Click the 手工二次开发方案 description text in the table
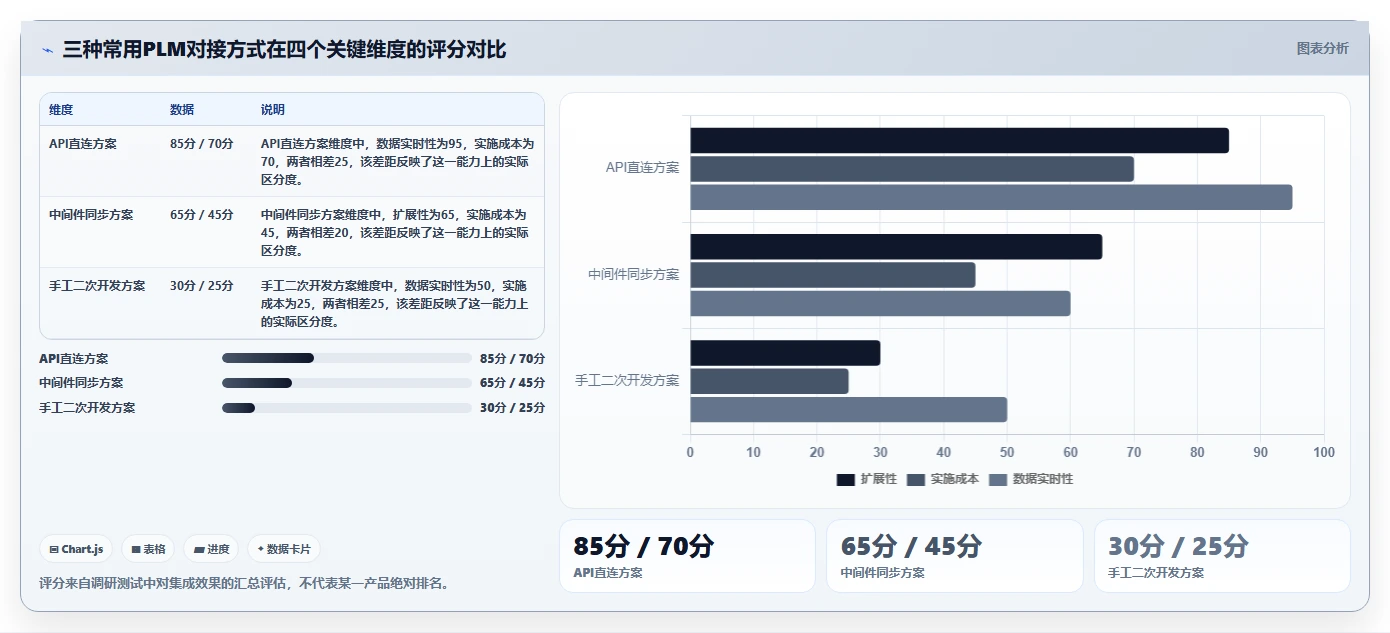Screen dimensions: 1390x633 click(x=395, y=304)
